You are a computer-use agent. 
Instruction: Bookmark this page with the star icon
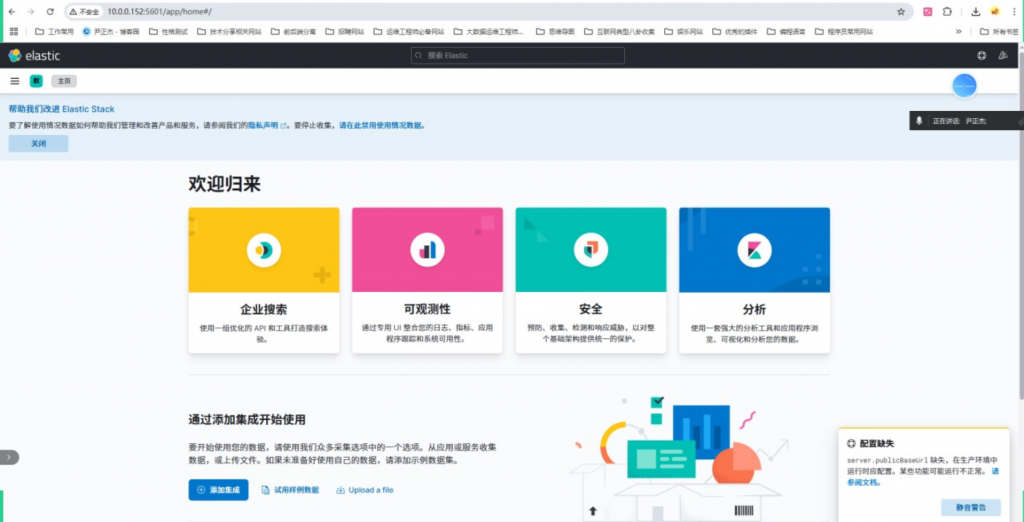pyautogui.click(x=901, y=12)
